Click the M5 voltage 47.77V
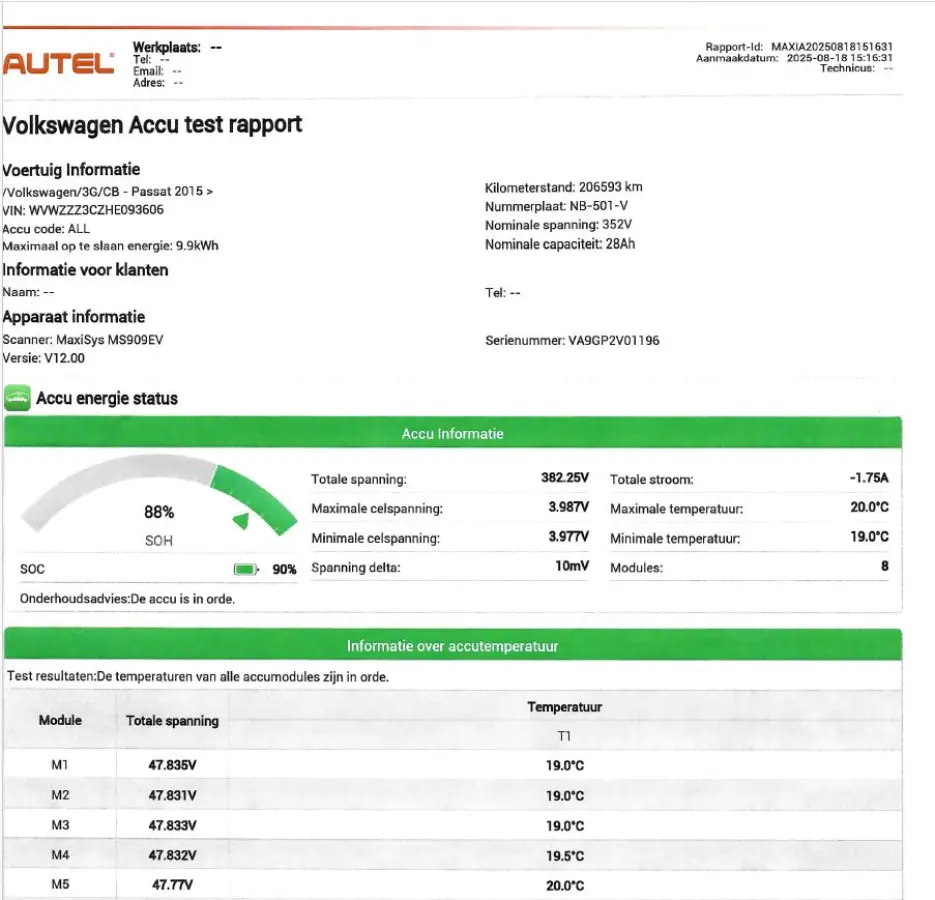The width and height of the screenshot is (935, 900). coord(172,884)
